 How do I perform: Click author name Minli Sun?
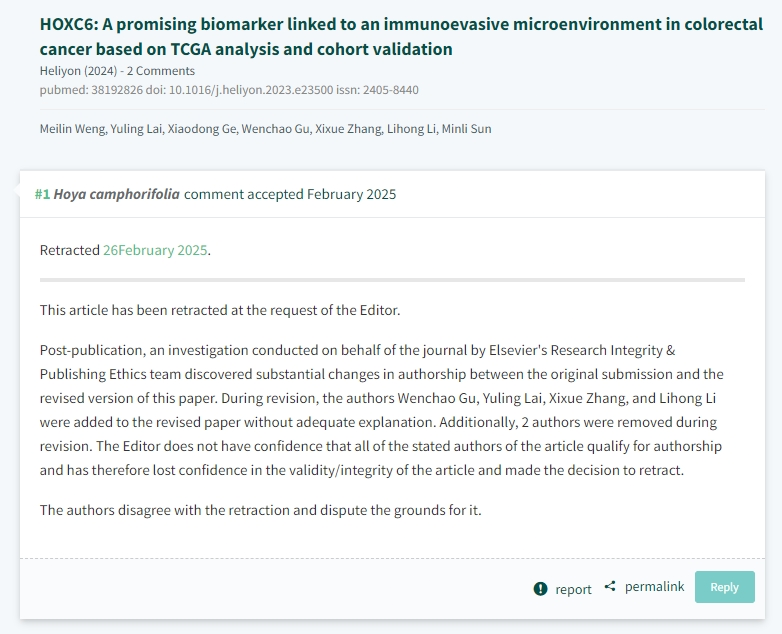pos(466,129)
